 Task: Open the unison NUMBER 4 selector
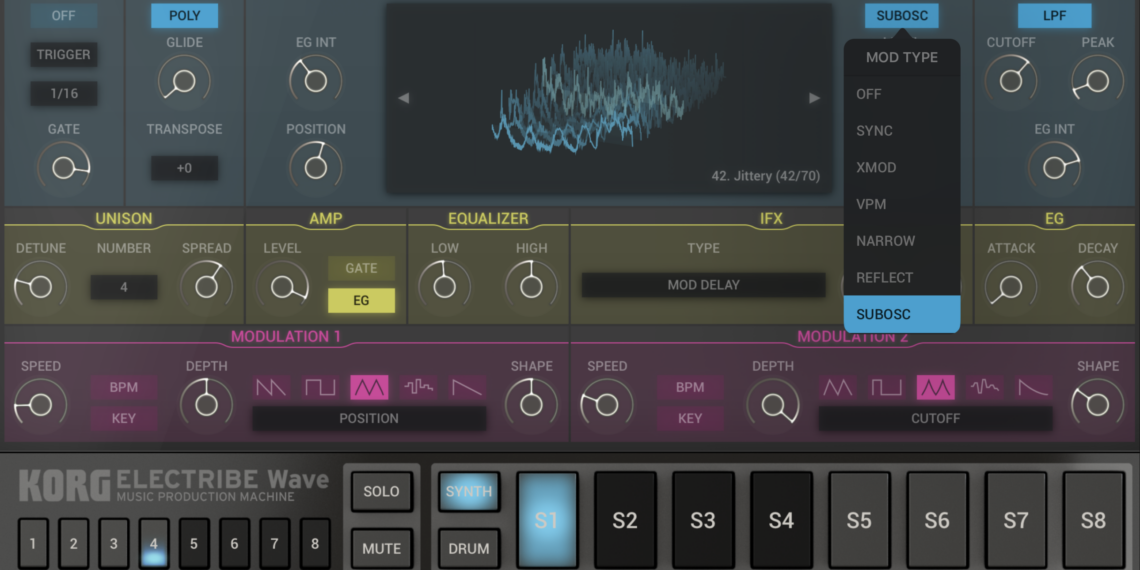(124, 287)
